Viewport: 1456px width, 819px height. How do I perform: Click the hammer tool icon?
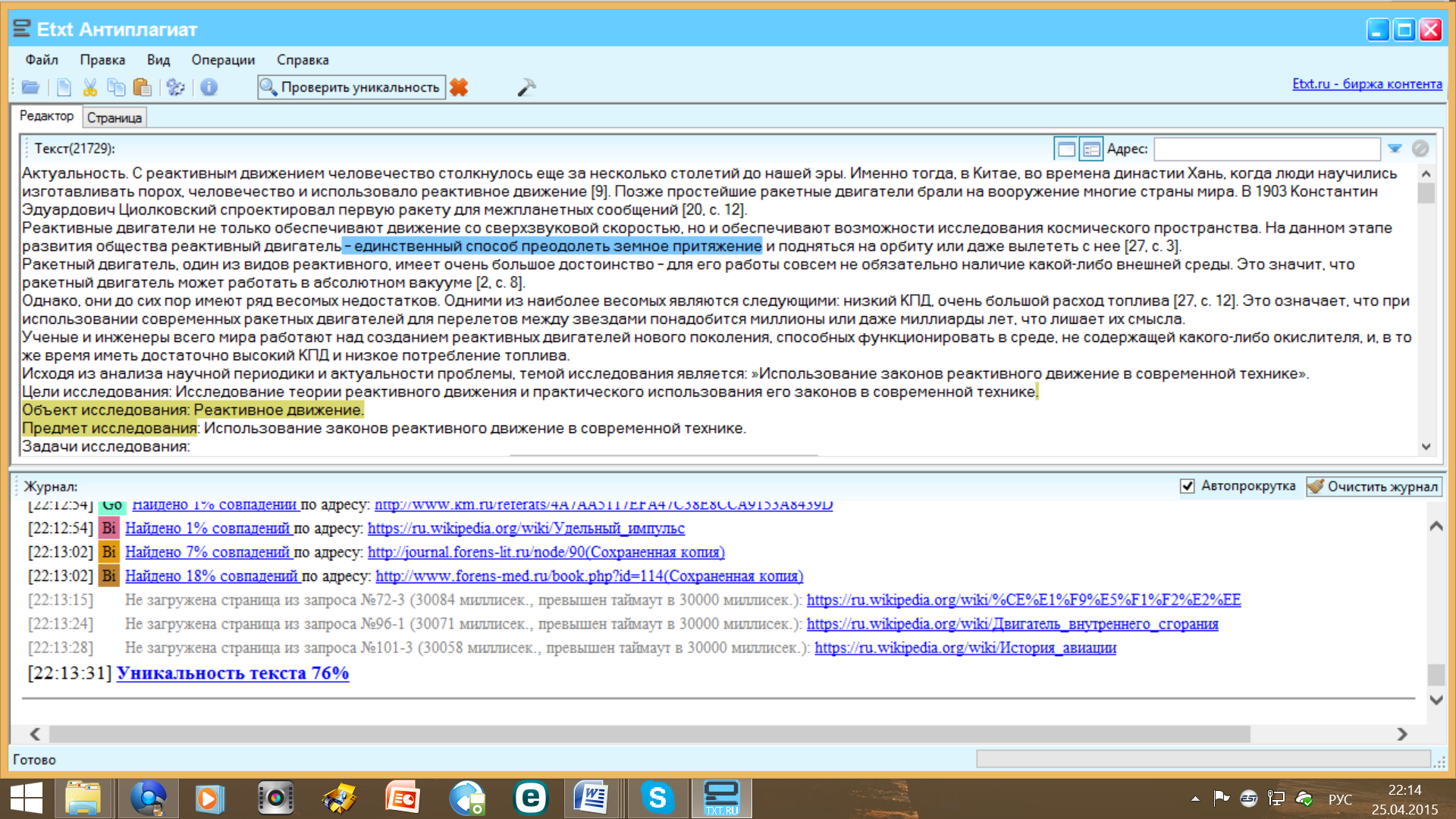coord(526,88)
